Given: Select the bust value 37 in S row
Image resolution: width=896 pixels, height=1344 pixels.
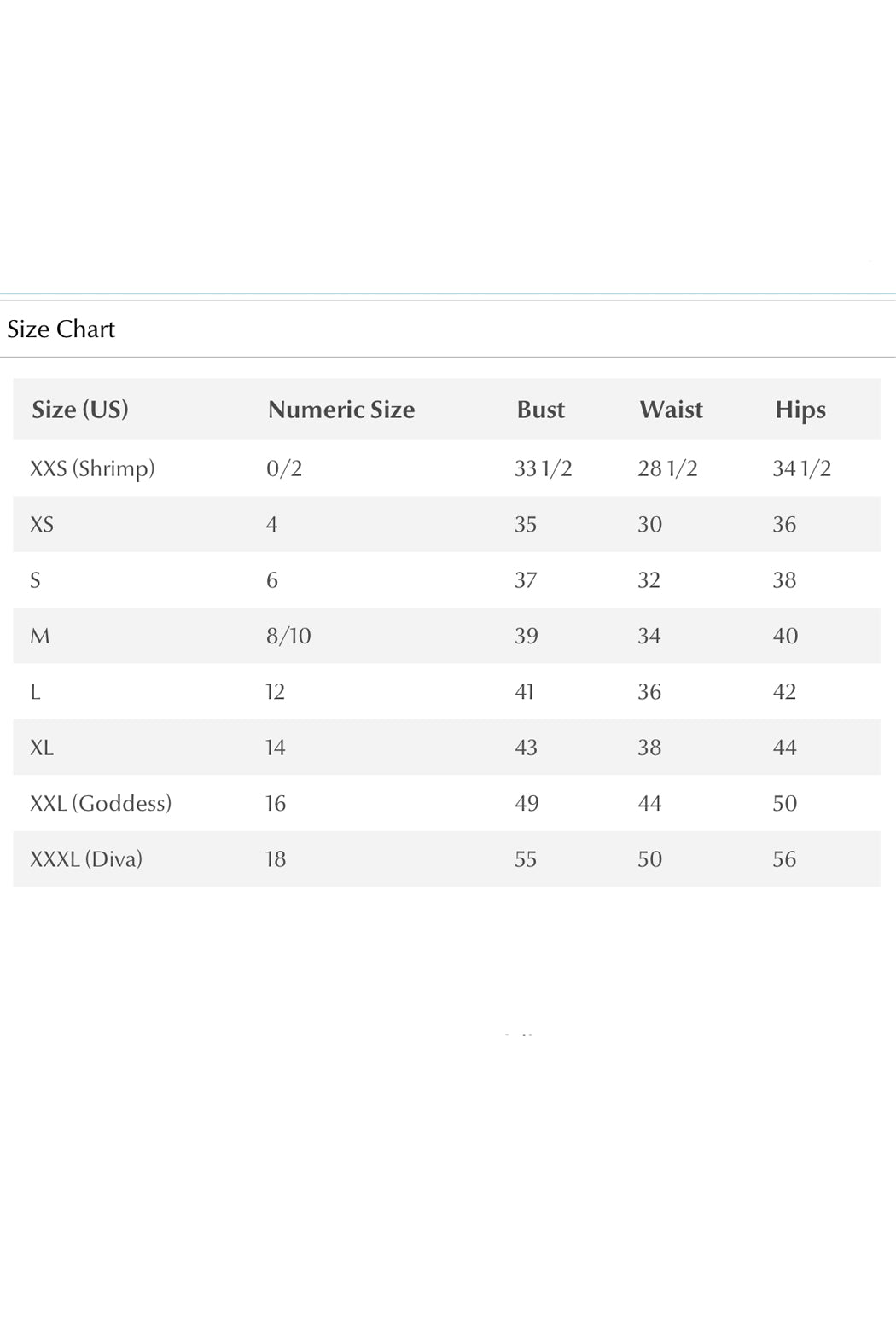Looking at the screenshot, I should [x=526, y=580].
